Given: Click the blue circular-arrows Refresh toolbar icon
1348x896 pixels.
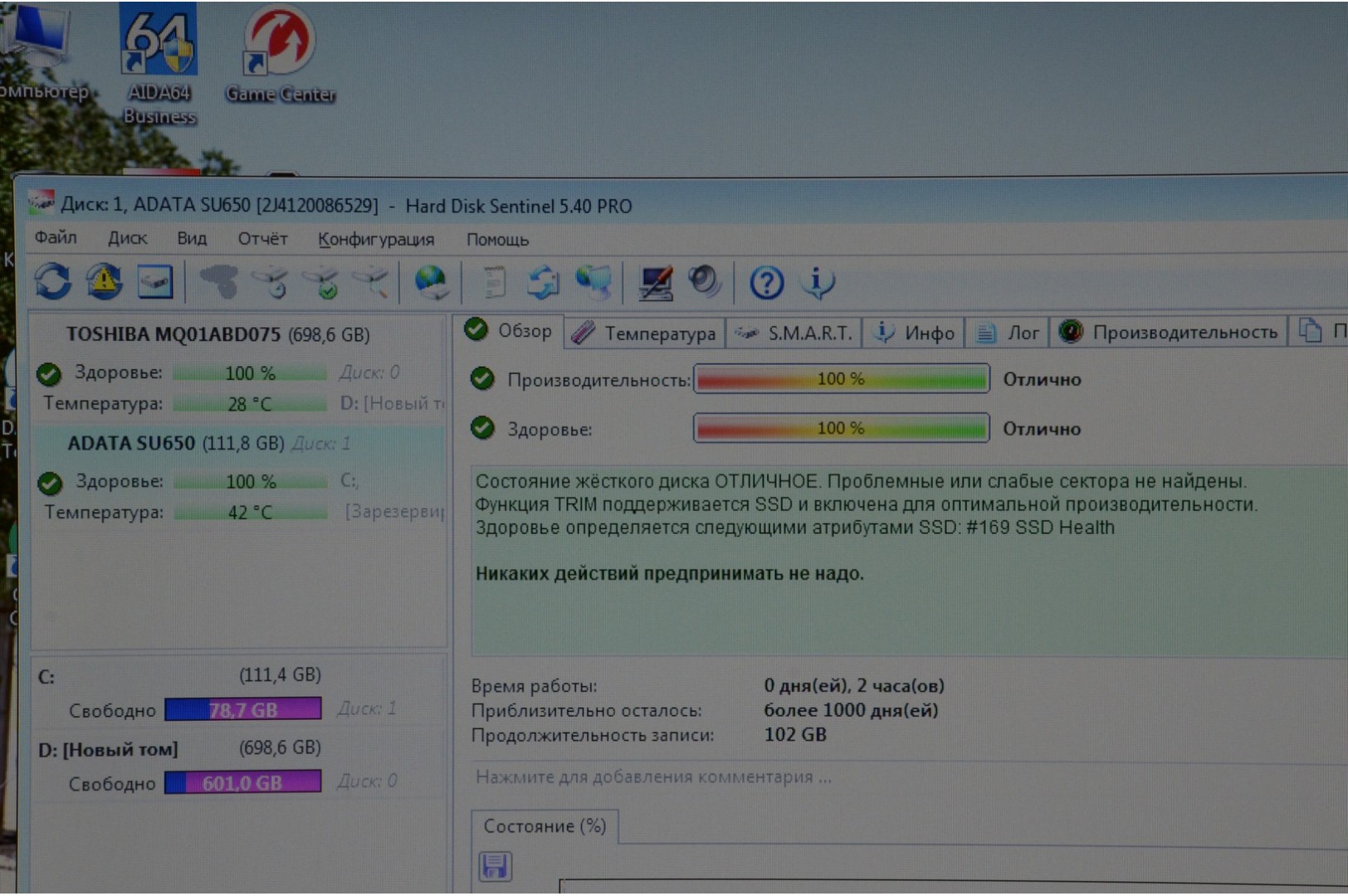Looking at the screenshot, I should (53, 281).
